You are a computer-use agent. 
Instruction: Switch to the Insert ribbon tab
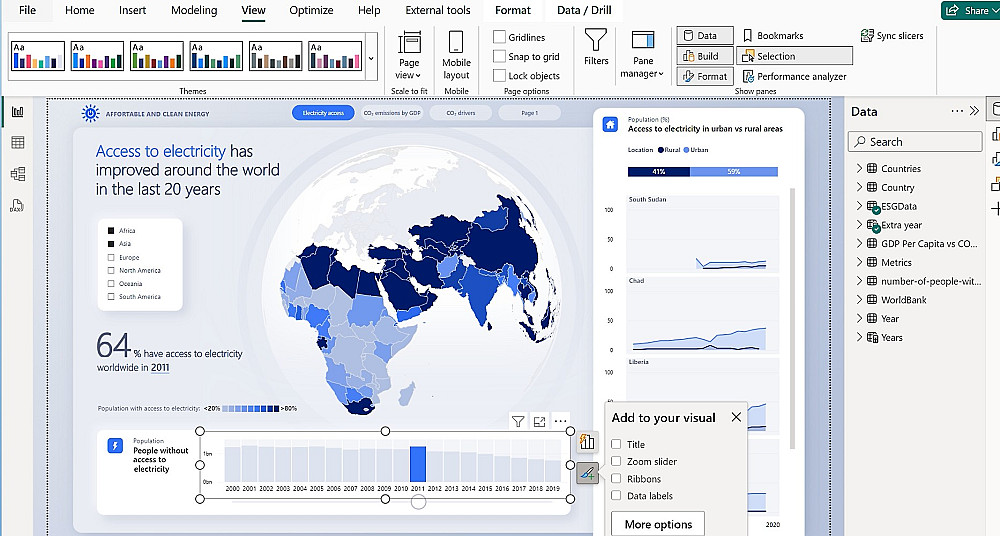click(x=133, y=10)
